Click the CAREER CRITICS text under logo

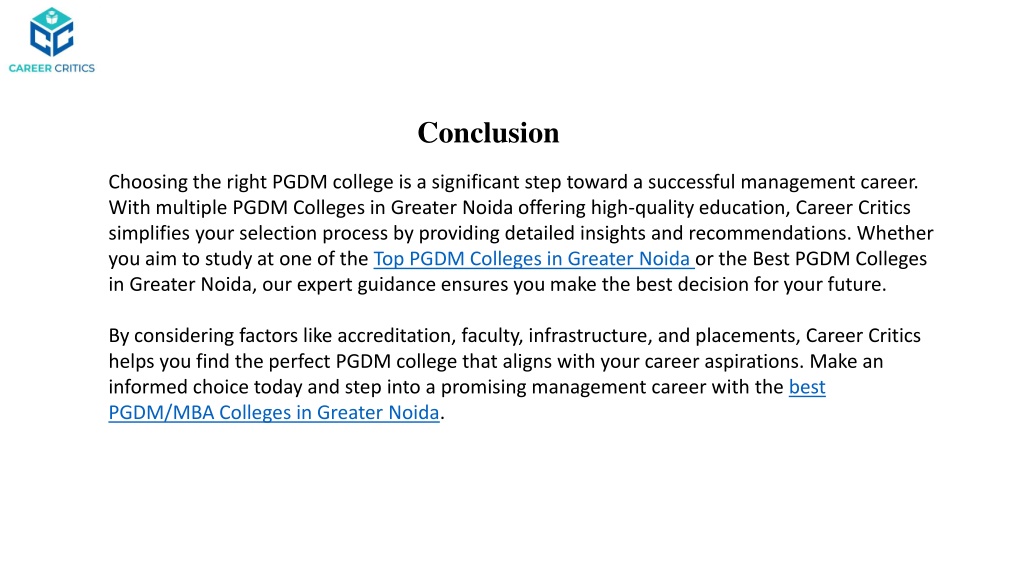pos(52,68)
